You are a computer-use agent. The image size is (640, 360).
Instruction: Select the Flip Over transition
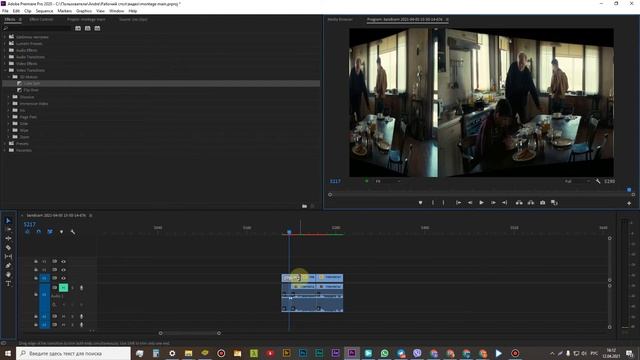coord(31,90)
